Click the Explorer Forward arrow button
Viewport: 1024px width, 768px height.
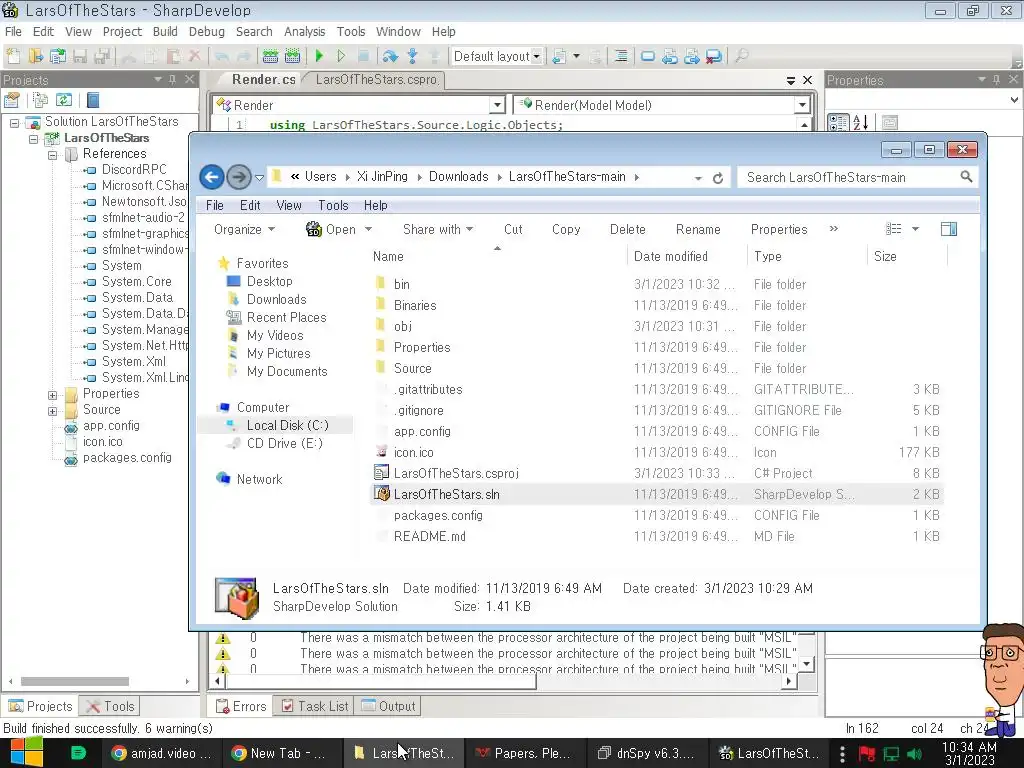click(x=239, y=177)
